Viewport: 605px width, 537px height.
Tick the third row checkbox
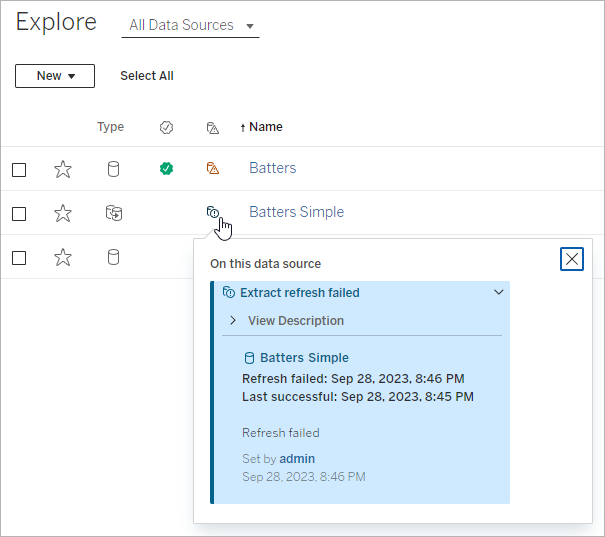pos(19,257)
